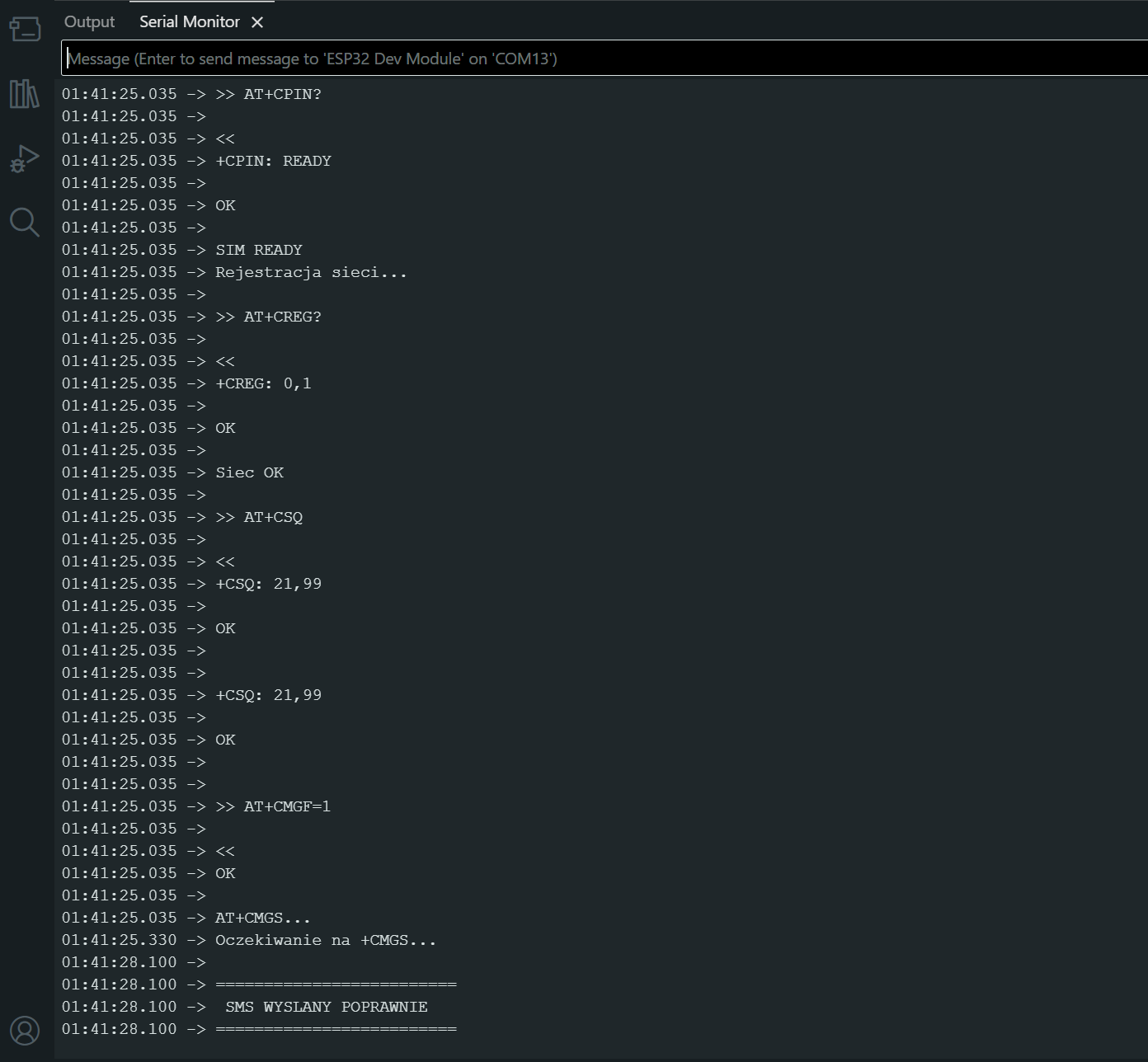Screen dimensions: 1148x1062
Task: Click the 'SIM READY' log line
Action: click(x=259, y=250)
